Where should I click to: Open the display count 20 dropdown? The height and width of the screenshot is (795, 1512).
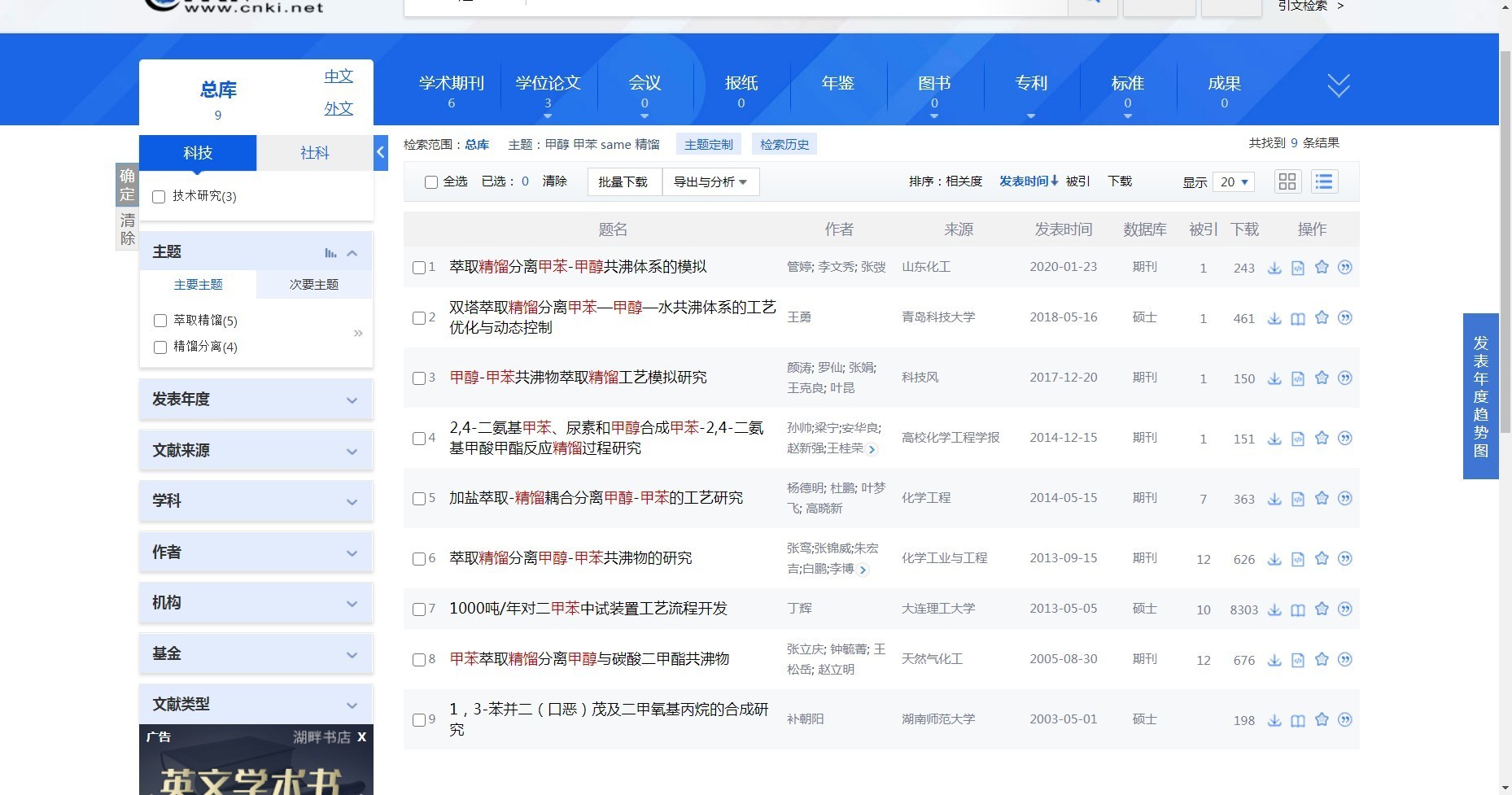tap(1234, 182)
